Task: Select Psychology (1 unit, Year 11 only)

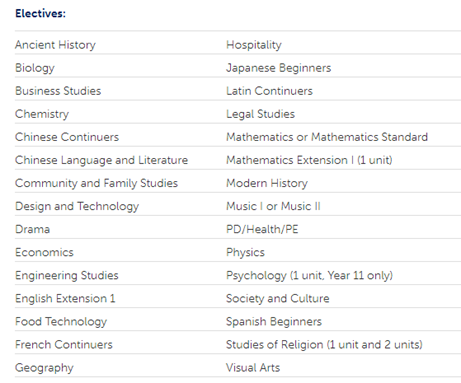Action: [x=309, y=276]
